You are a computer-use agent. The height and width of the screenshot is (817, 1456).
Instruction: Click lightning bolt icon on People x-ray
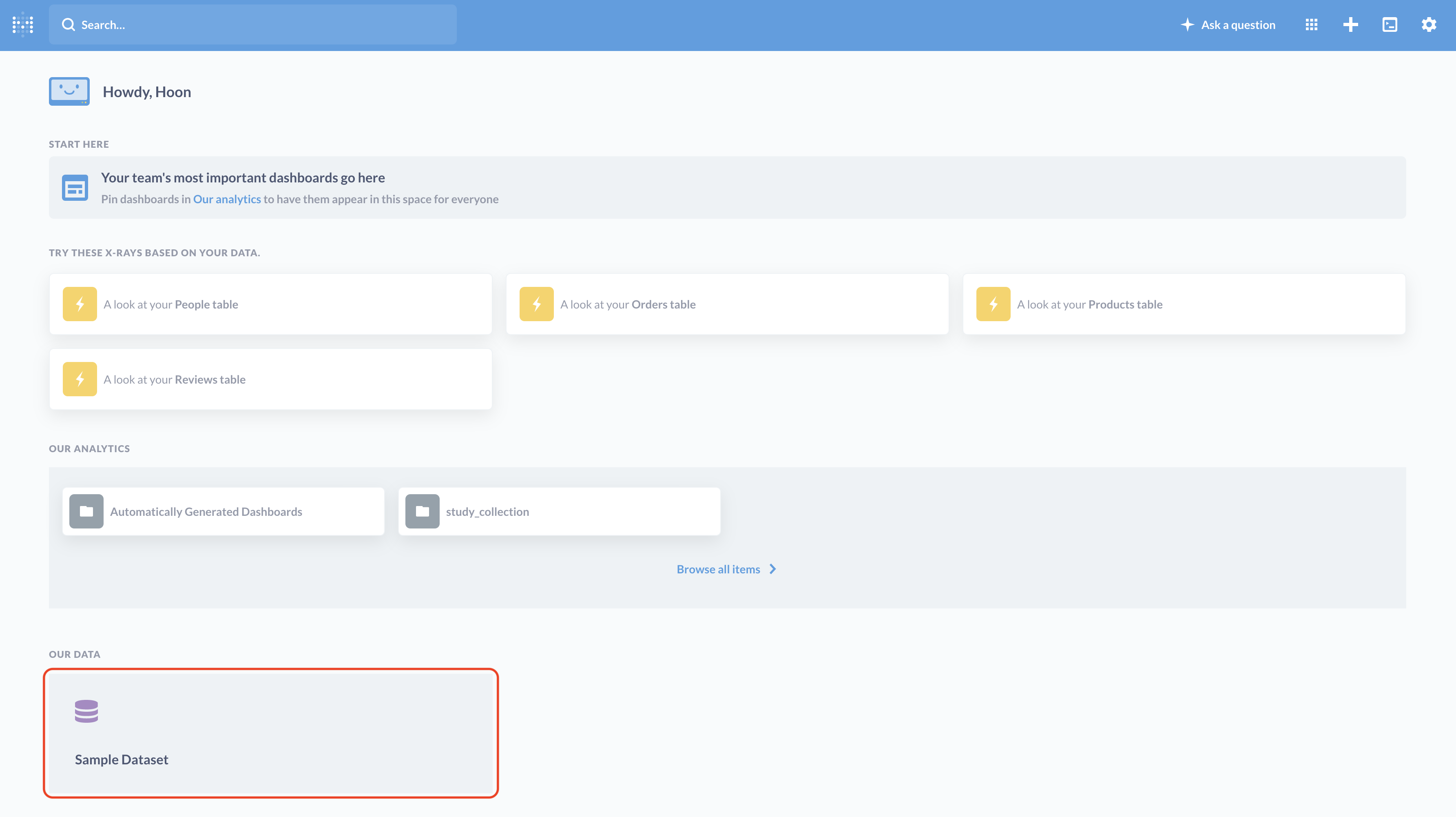80,304
